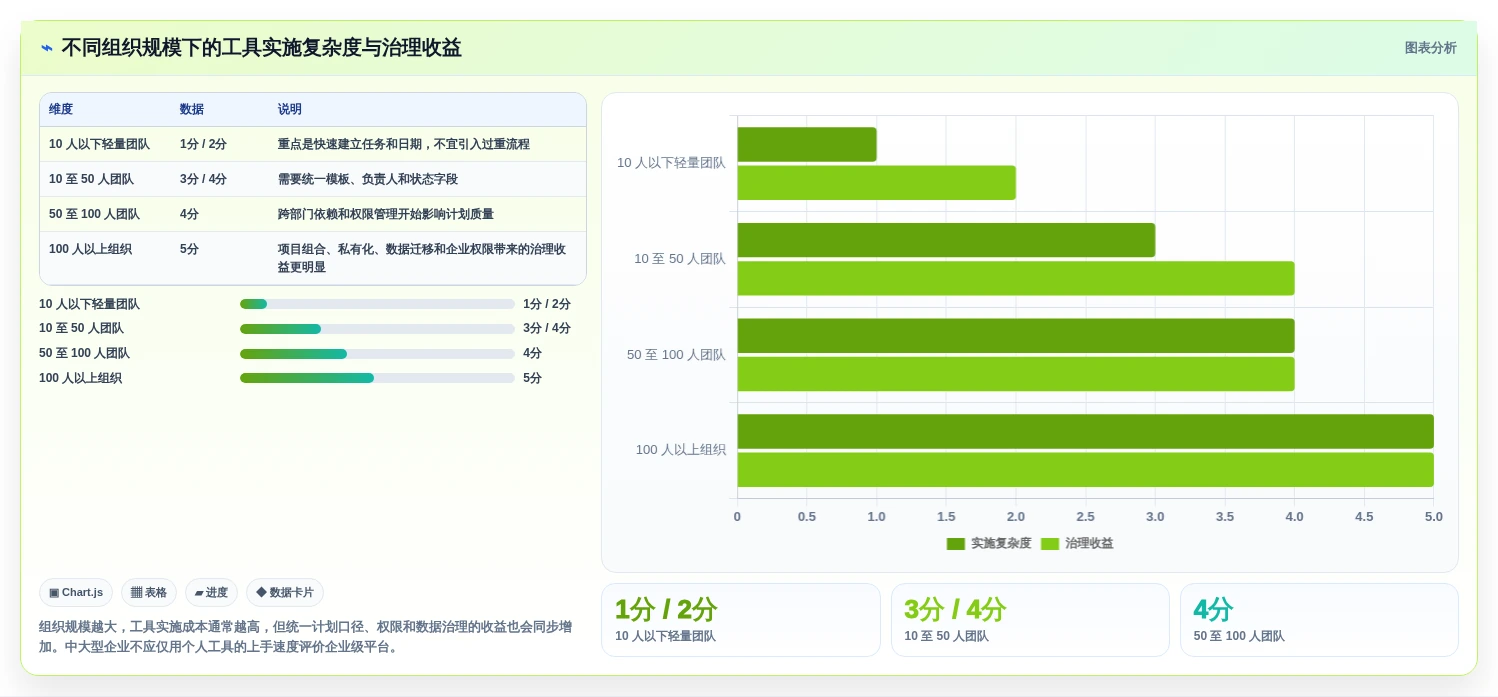The image size is (1498, 697).
Task: Toggle the 治理收益 legend entry
Action: [x=1077, y=544]
